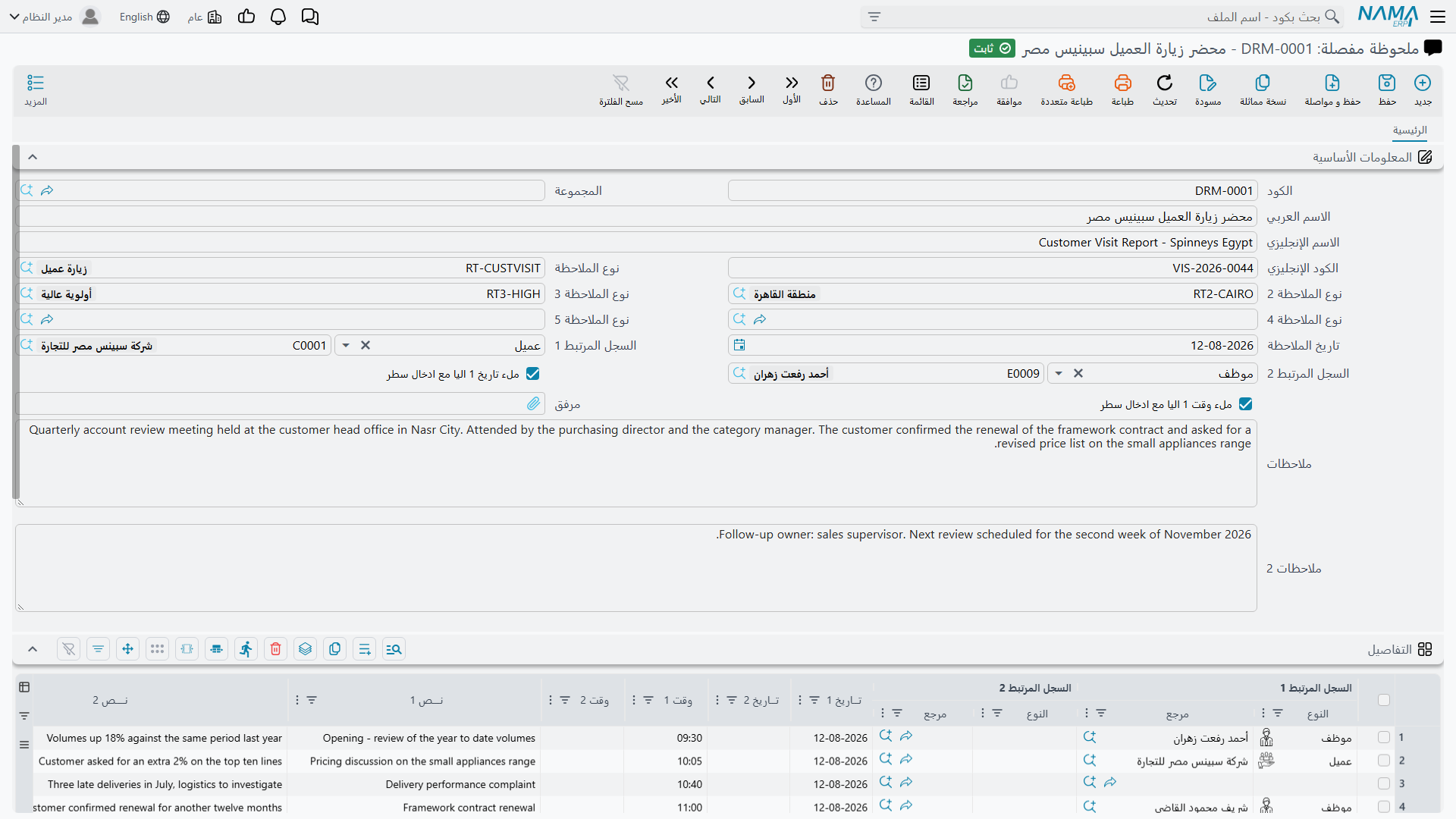The image size is (1456, 819).
Task: Select details row 1 checkbox
Action: [1384, 737]
